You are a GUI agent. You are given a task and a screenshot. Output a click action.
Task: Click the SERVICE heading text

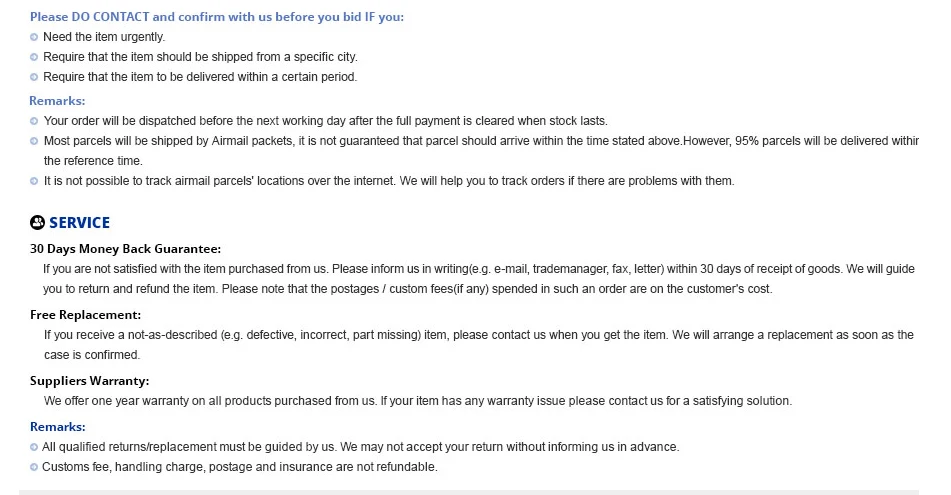[x=79, y=223]
